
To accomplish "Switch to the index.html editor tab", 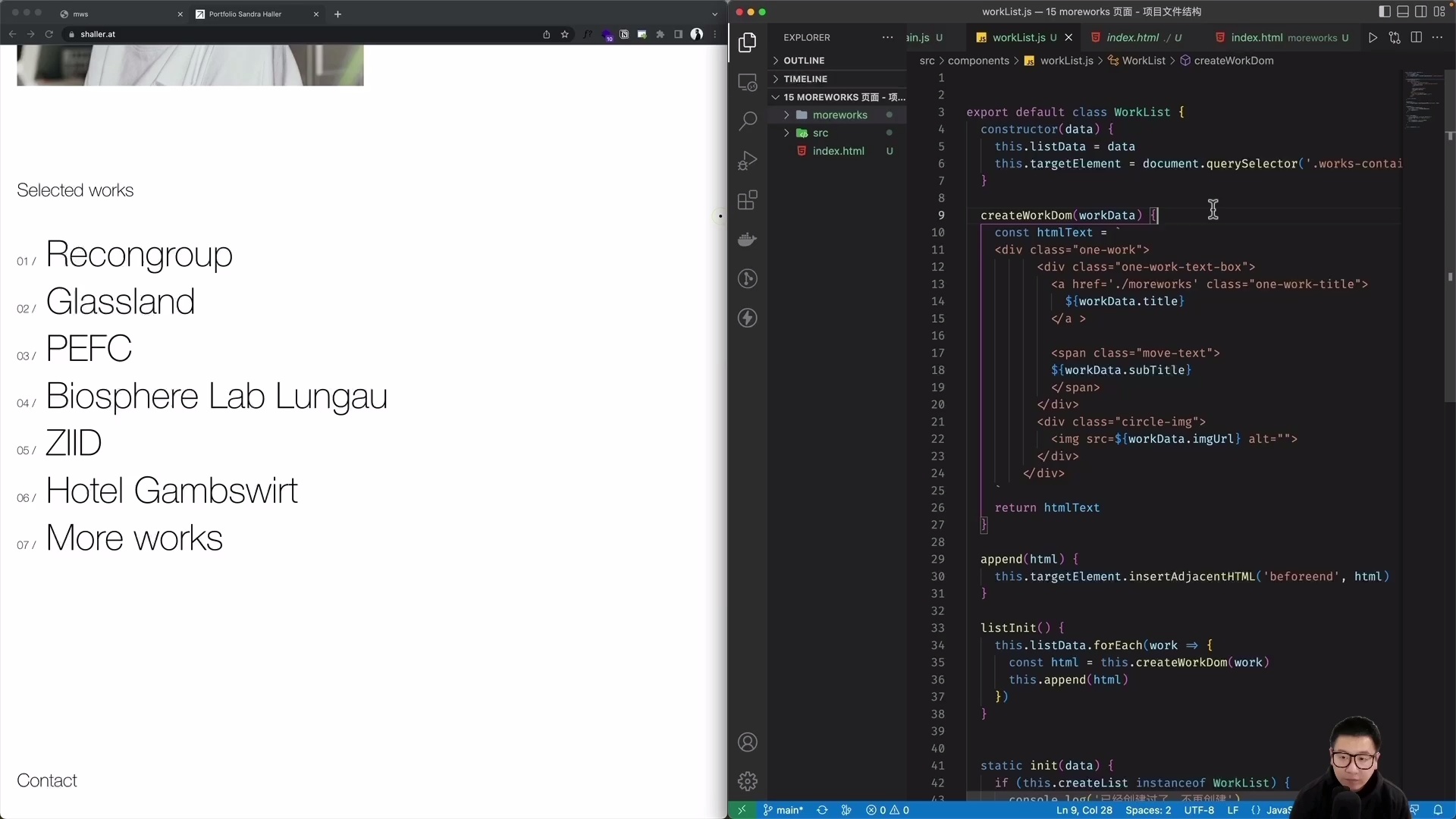I will coord(1134,37).
